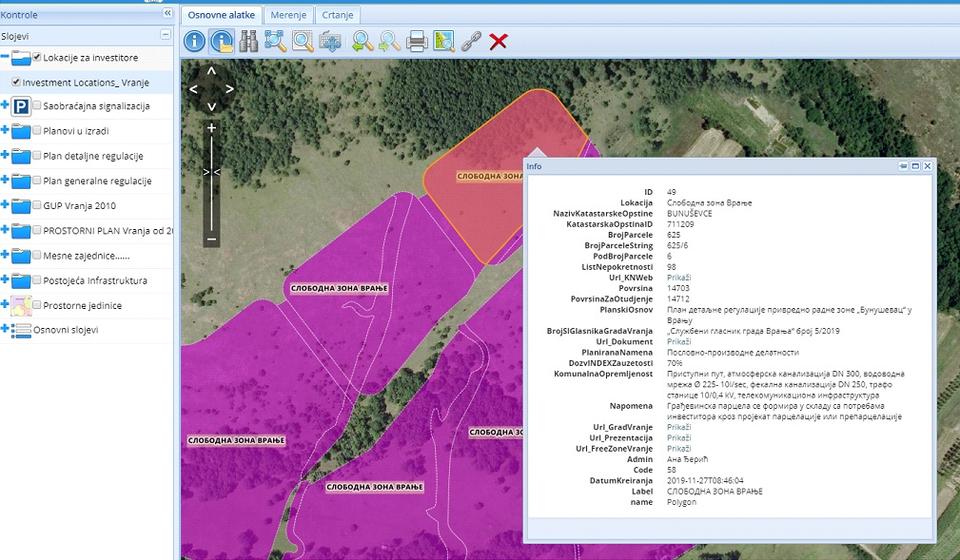Click the map zoom in plus button
960x560 pixels.
click(x=211, y=128)
